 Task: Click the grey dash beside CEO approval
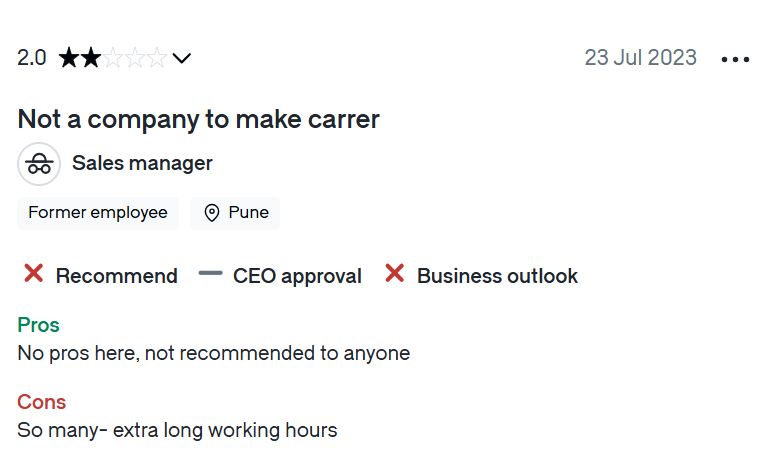click(210, 273)
